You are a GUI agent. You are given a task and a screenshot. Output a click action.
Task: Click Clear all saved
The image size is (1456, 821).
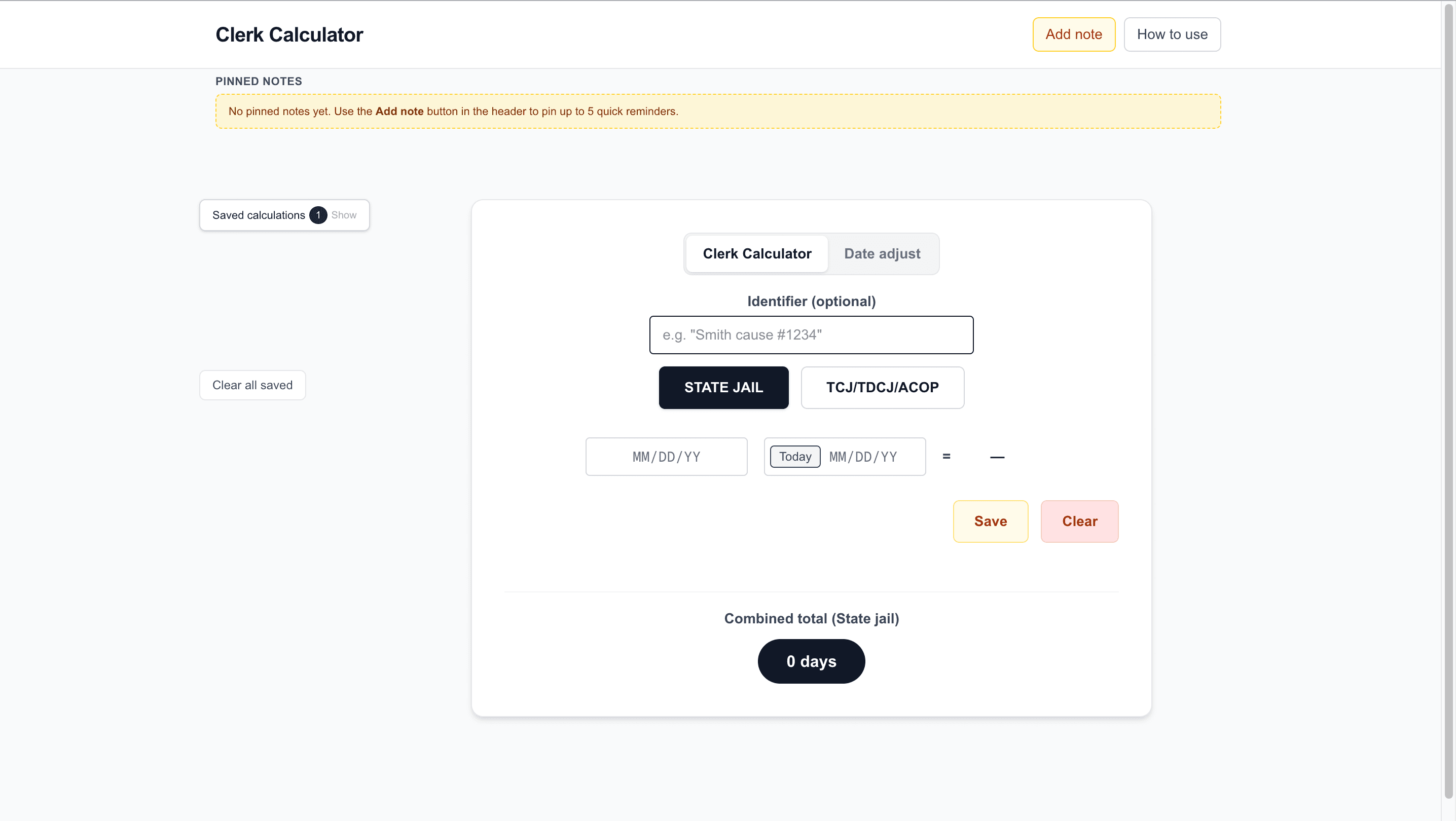coord(252,385)
